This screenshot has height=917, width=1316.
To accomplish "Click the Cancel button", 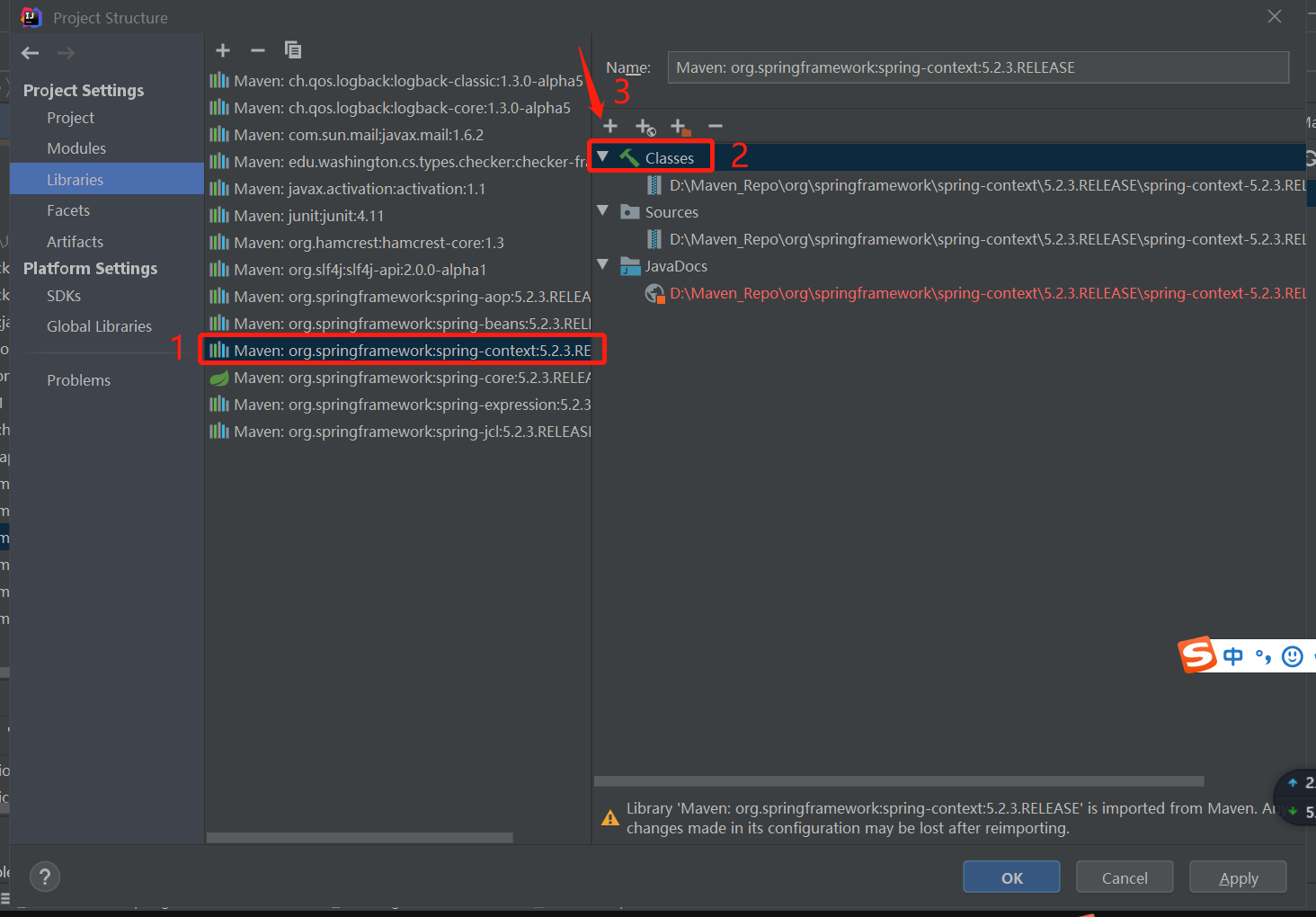I will pyautogui.click(x=1125, y=877).
